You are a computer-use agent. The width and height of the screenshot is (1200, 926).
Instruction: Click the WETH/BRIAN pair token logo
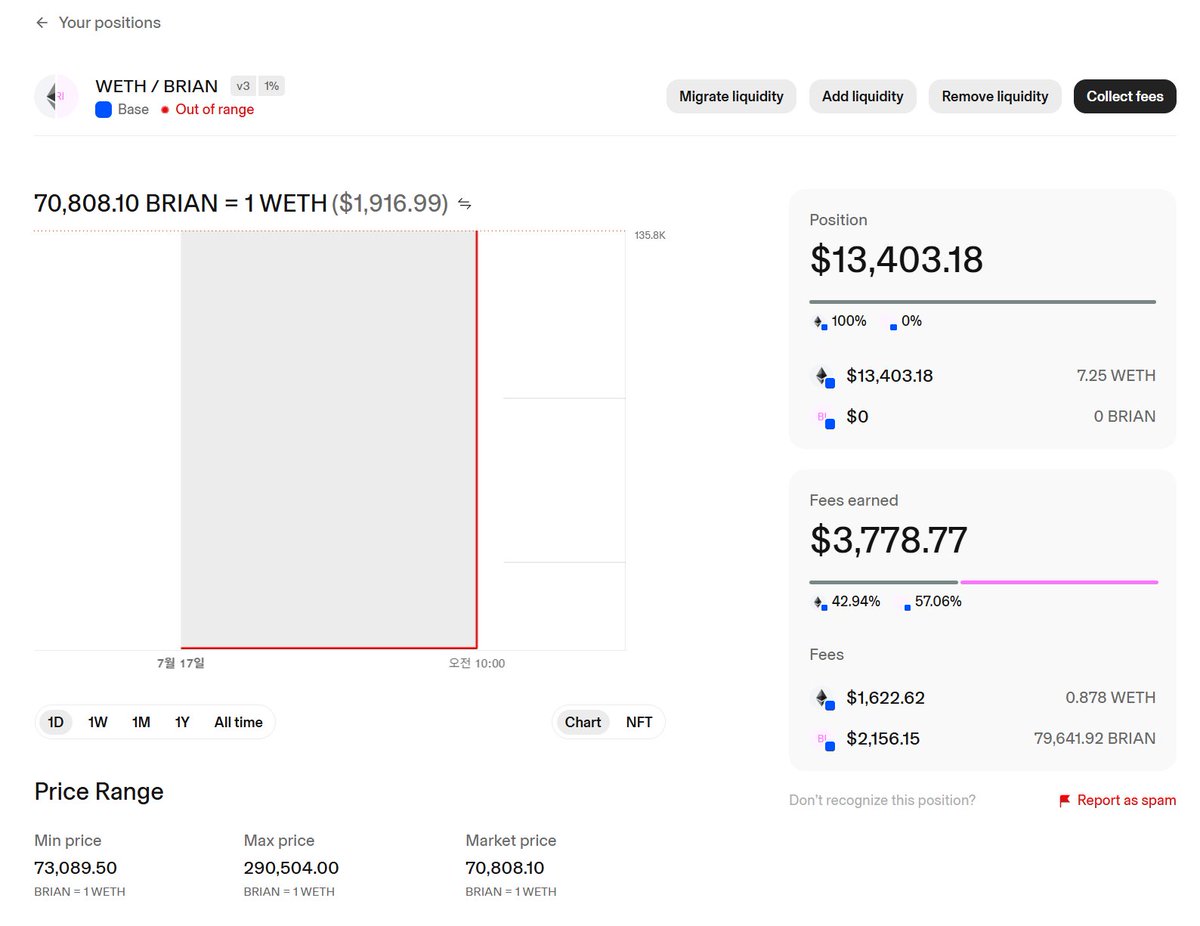point(57,97)
